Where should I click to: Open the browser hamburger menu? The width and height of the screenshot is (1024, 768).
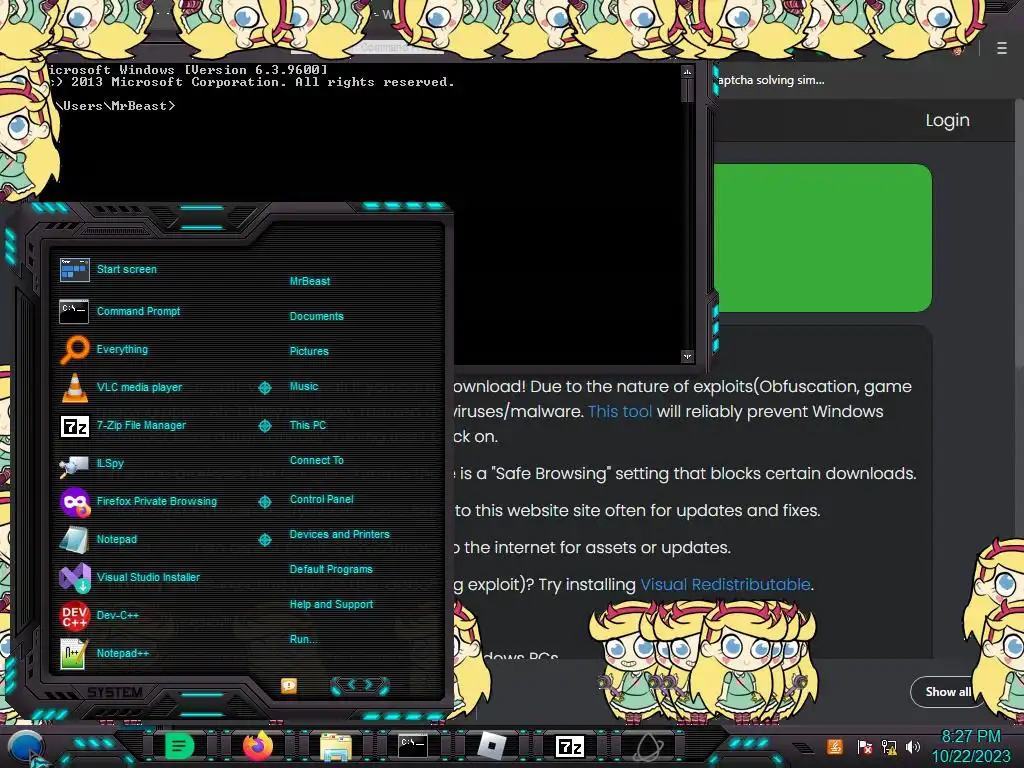(x=1002, y=48)
